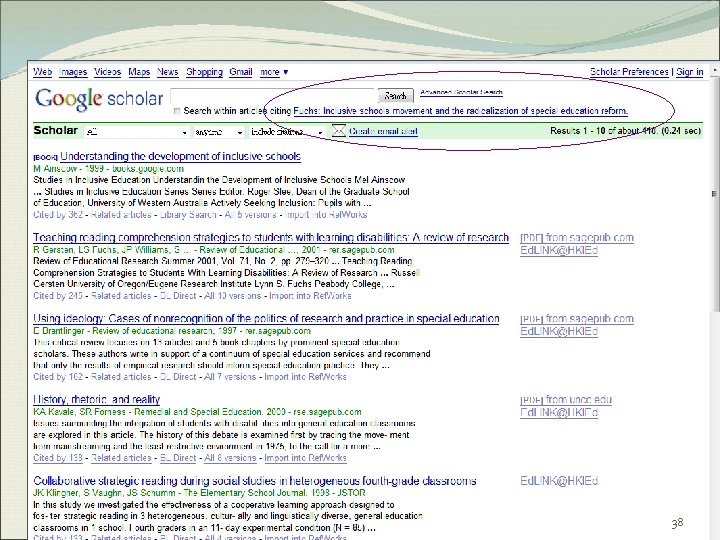720x540 pixels.
Task: Click Library Search under Ainscow book
Action: pos(188,214)
